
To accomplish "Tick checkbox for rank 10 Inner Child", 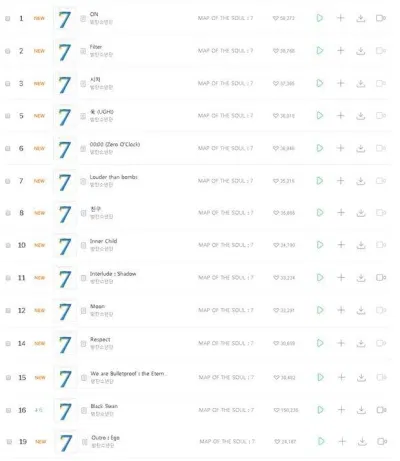I will coord(8,245).
